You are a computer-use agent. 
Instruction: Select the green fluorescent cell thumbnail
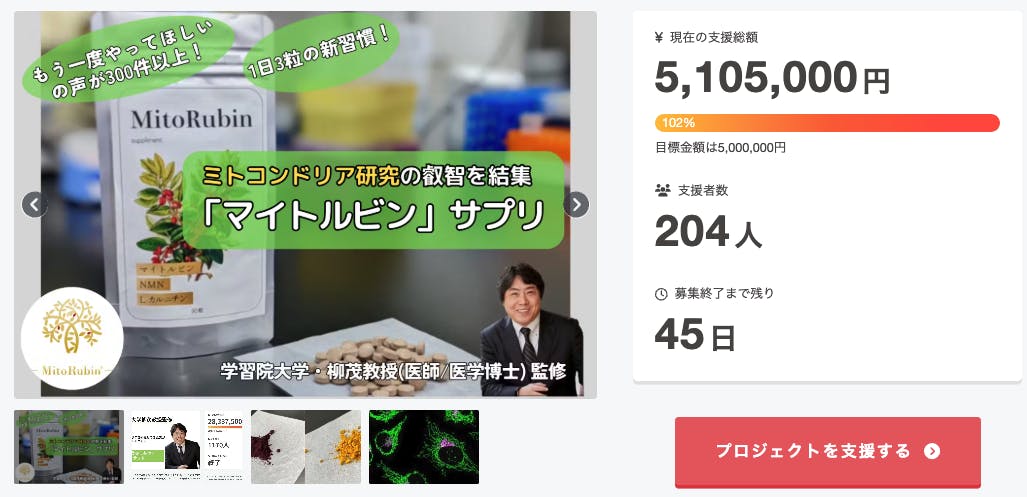coord(424,447)
